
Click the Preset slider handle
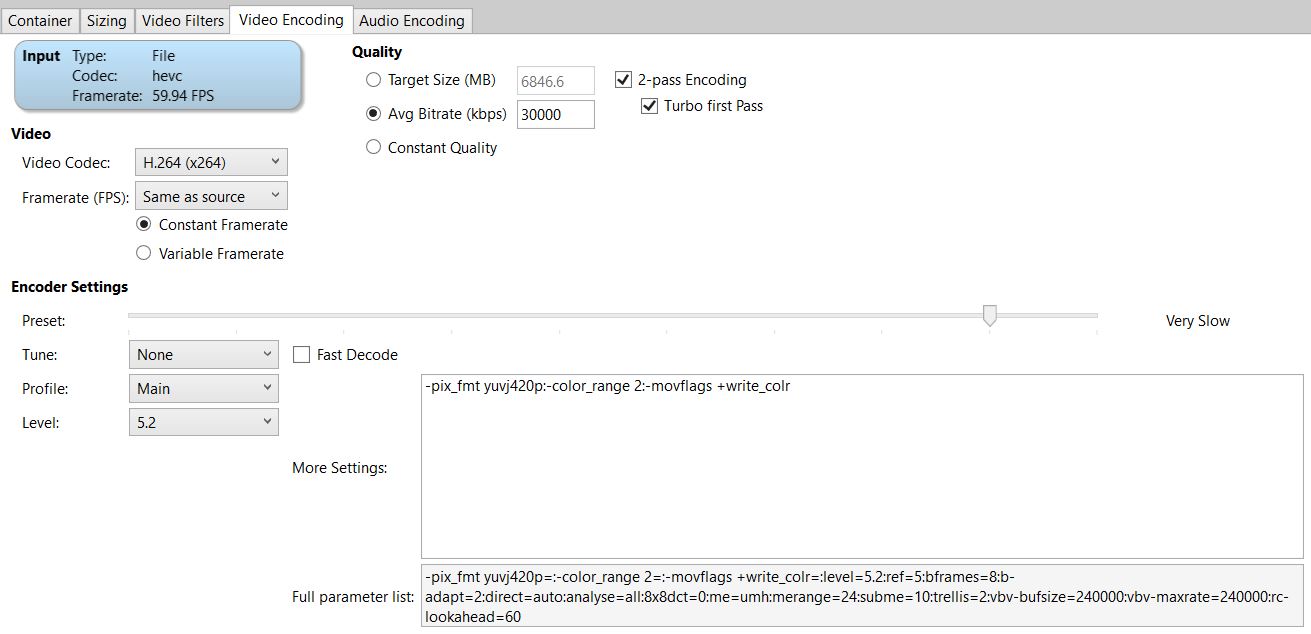tap(990, 316)
